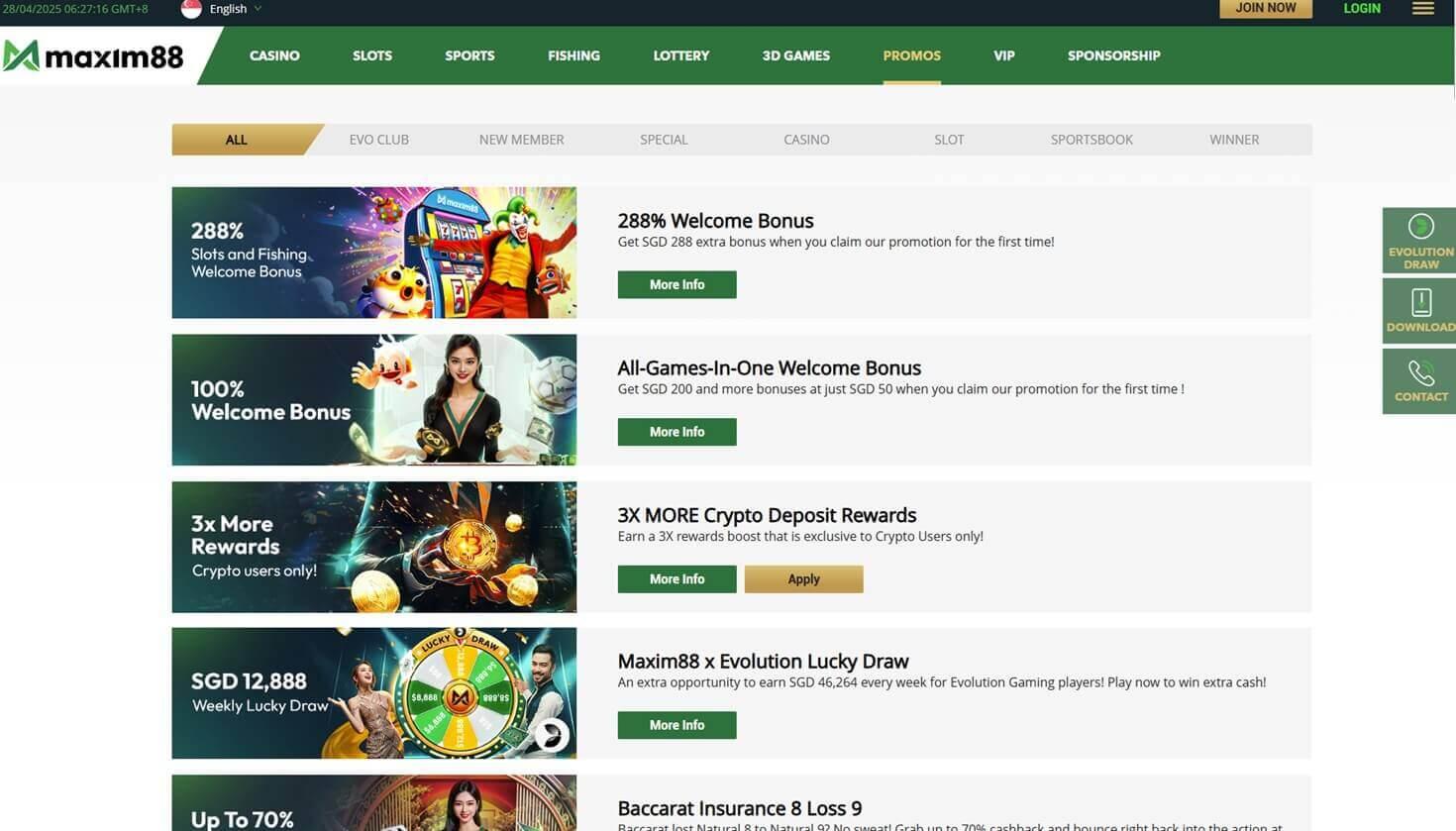Go to the Sports menu item
The width and height of the screenshot is (1456, 831).
click(x=469, y=55)
